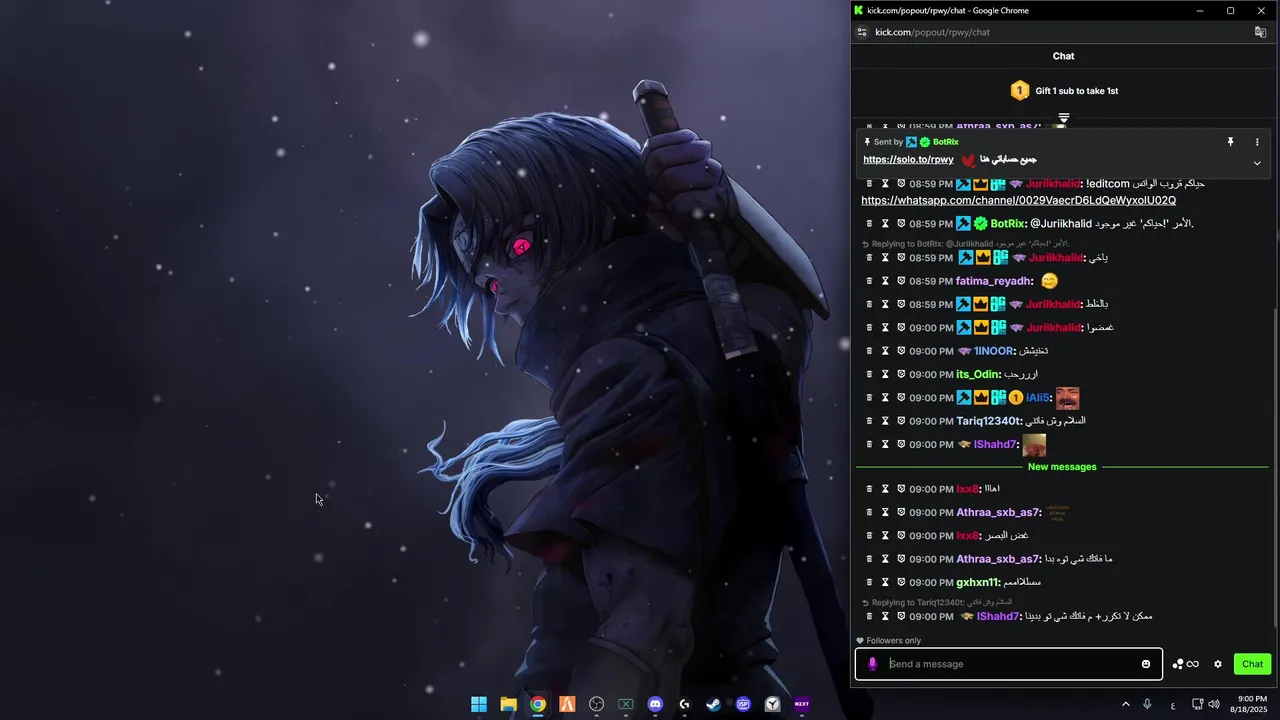Click the tray microphone icon
Image resolution: width=1280 pixels, height=720 pixels.
point(1147,704)
